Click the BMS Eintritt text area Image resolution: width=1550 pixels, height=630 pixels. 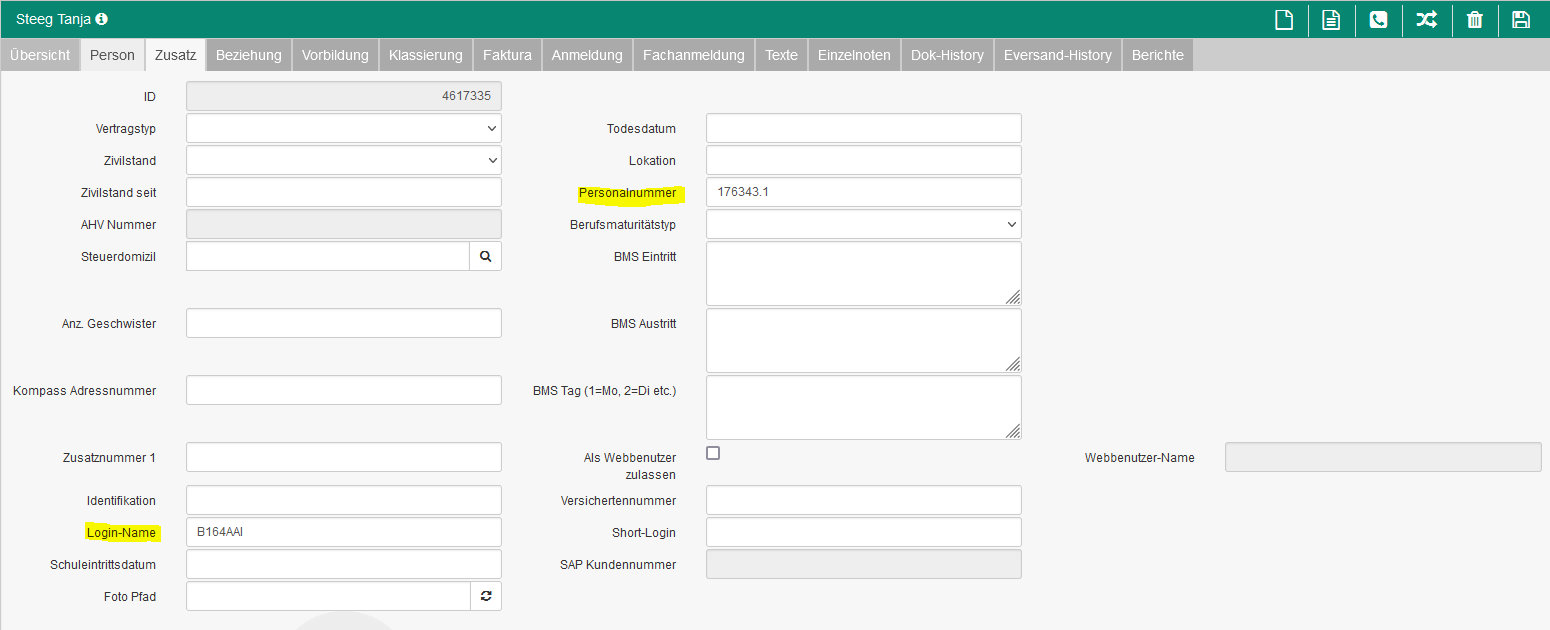click(864, 273)
